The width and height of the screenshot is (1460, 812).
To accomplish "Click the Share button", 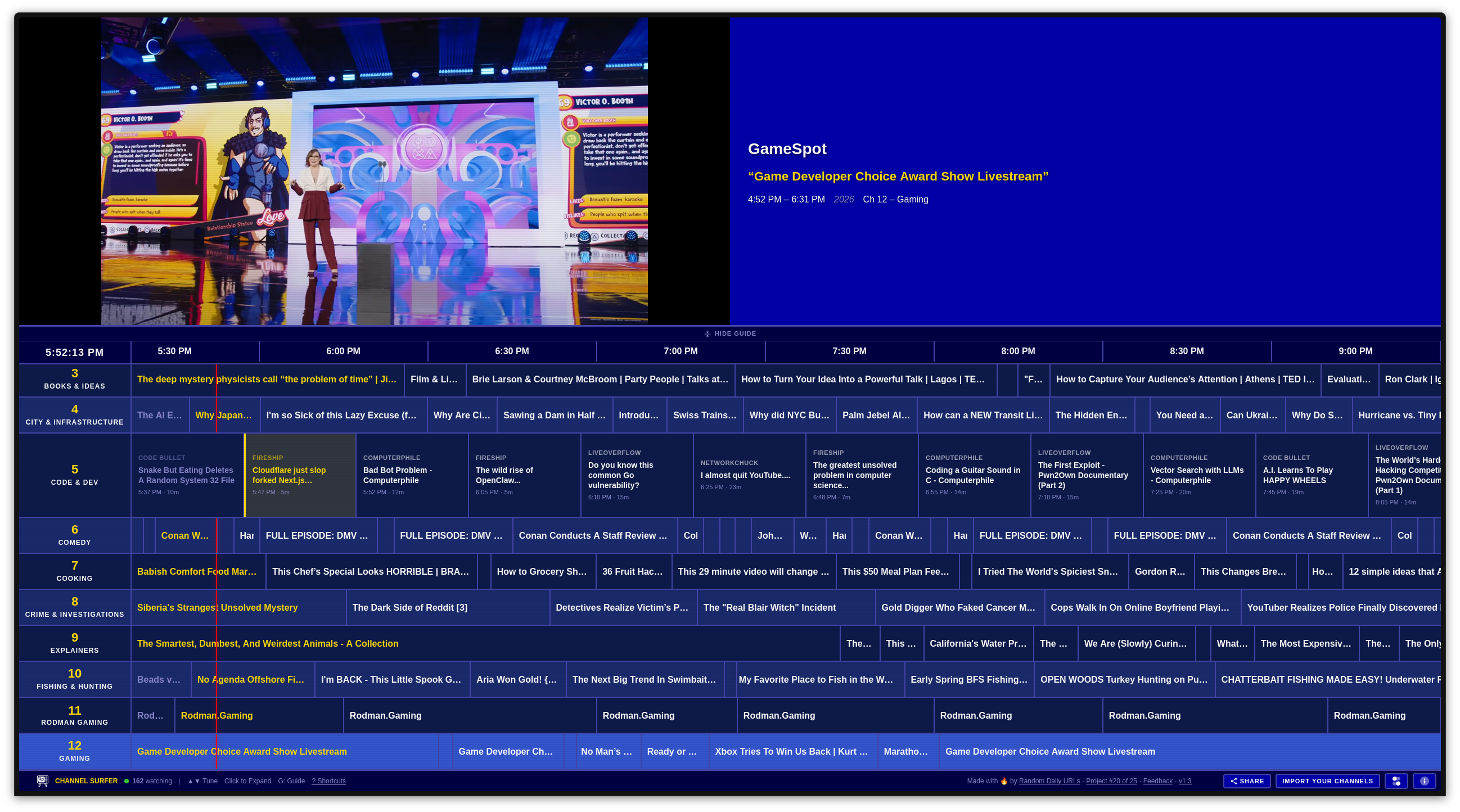I will pos(1246,781).
